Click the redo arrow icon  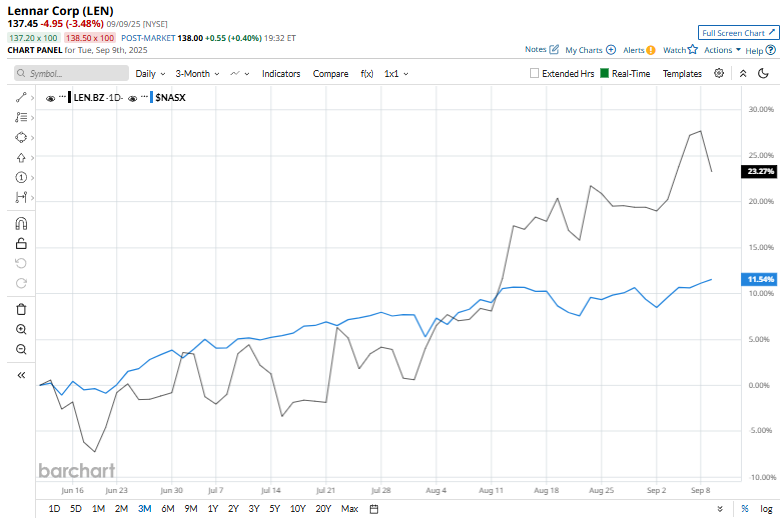(x=21, y=283)
